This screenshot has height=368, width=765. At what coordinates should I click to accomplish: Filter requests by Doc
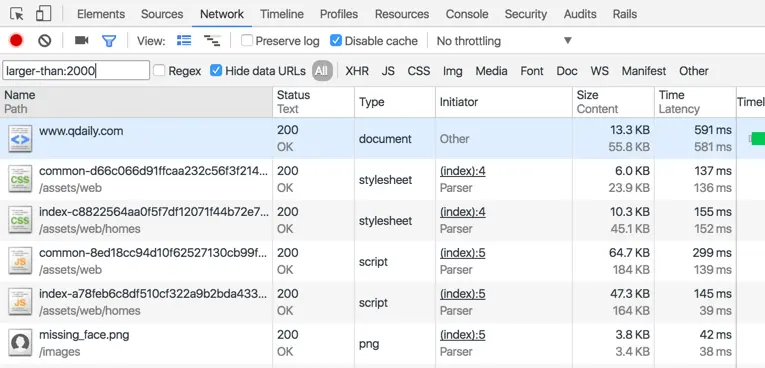(567, 71)
